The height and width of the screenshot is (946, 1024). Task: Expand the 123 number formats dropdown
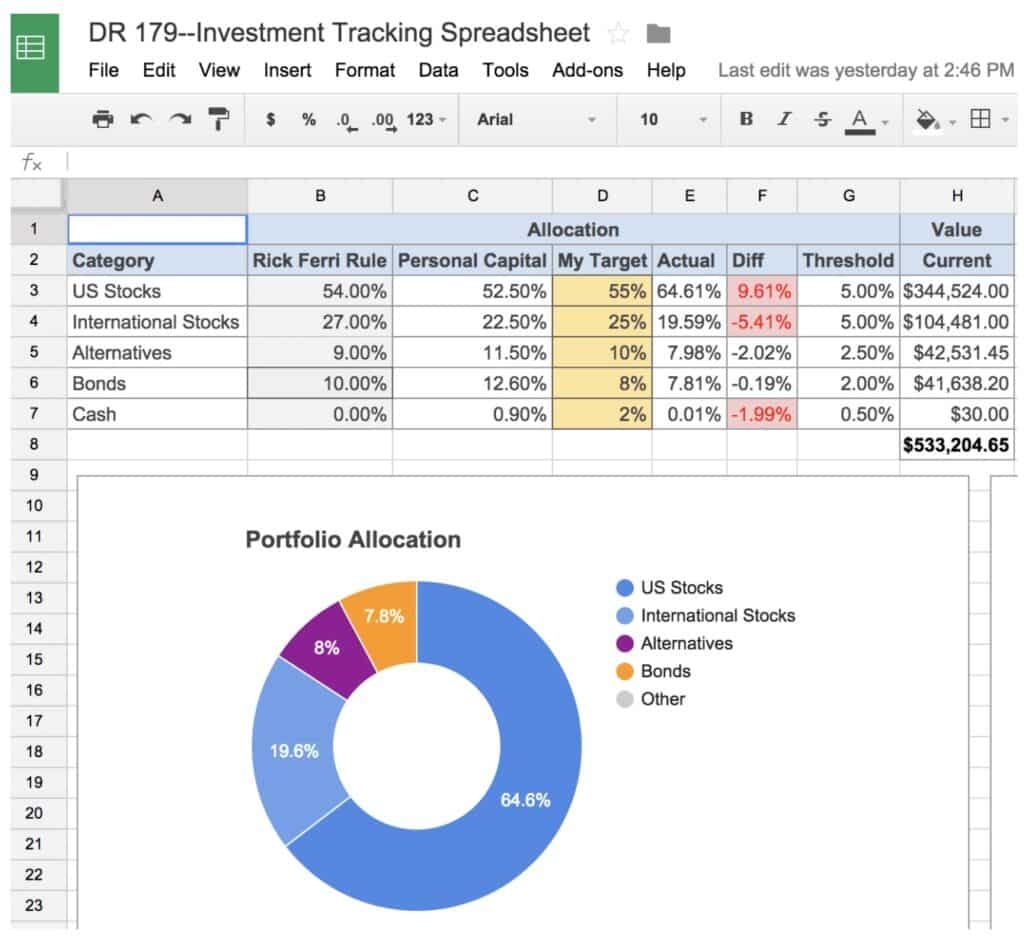click(x=427, y=119)
